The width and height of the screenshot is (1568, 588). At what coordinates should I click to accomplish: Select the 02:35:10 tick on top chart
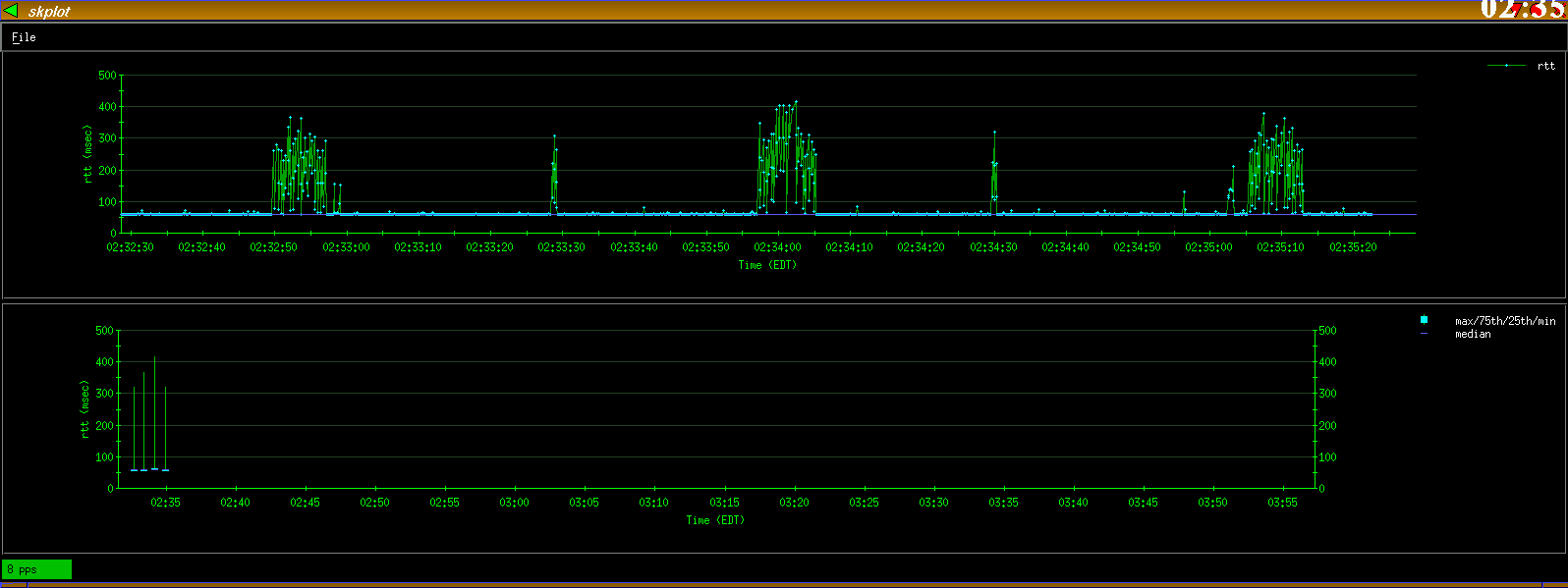click(1280, 247)
